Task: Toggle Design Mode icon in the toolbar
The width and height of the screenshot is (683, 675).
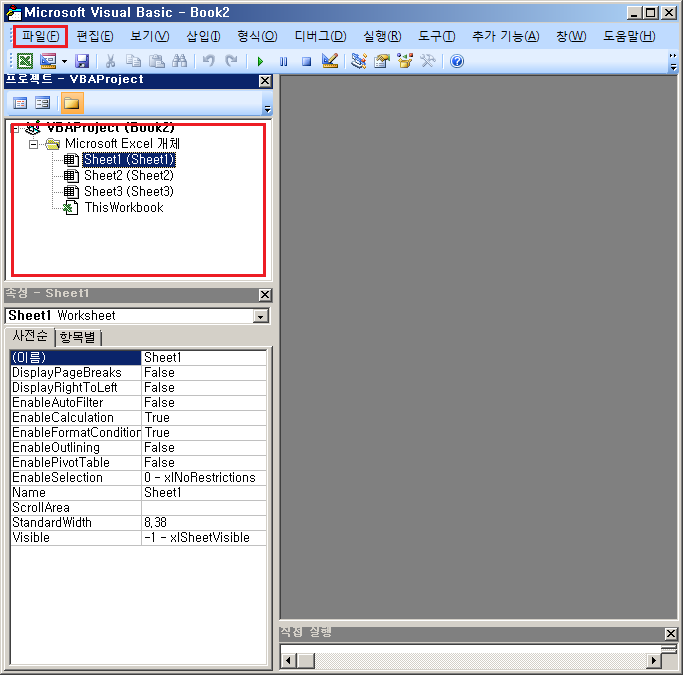Action: point(330,61)
